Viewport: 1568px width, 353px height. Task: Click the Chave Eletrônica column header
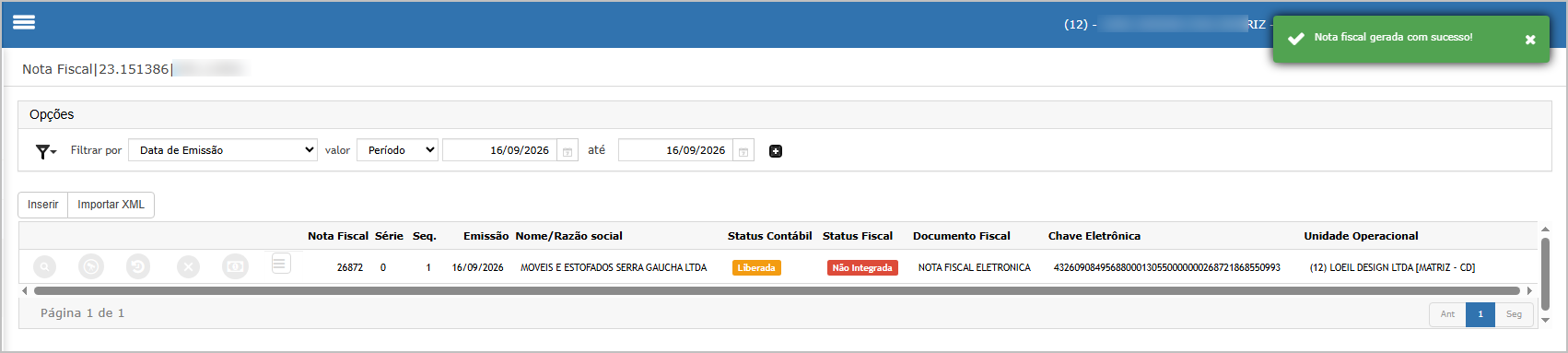point(1094,236)
